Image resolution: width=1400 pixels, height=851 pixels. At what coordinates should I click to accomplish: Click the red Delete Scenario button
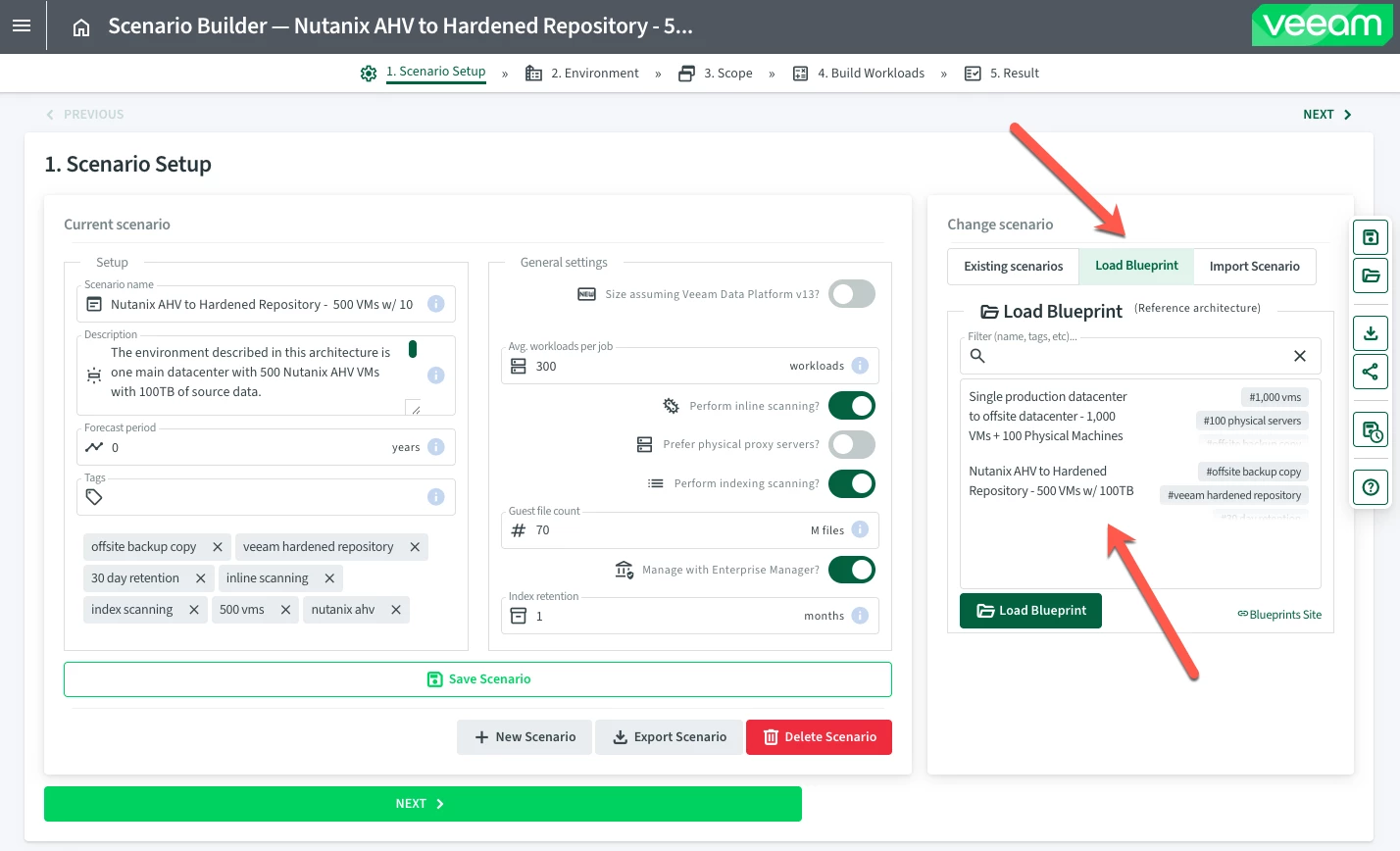click(x=819, y=737)
